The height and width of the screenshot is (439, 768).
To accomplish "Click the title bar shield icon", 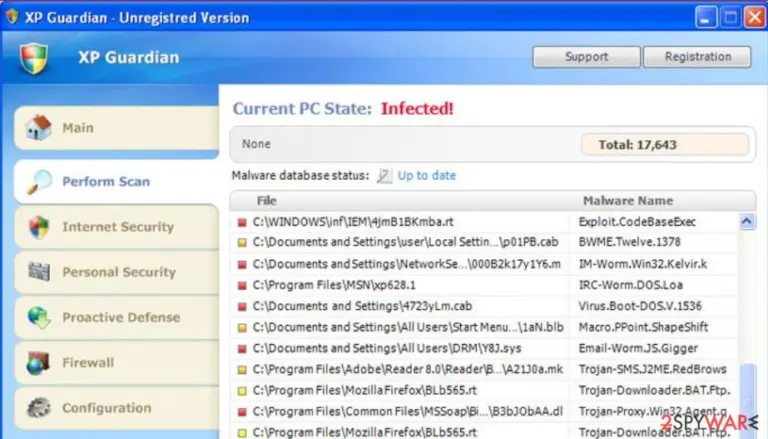I will [12, 17].
